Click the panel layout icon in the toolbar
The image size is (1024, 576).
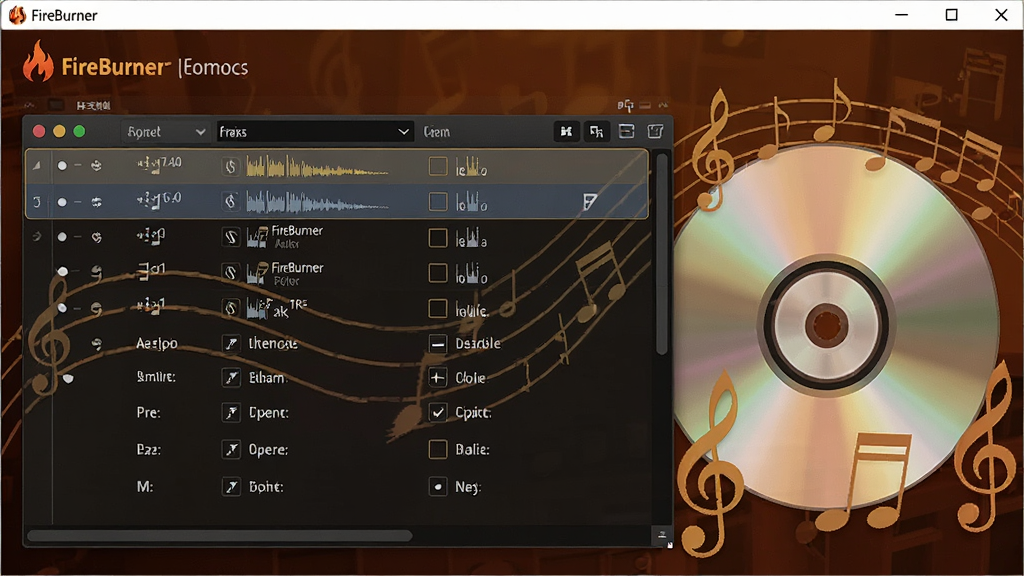coord(626,131)
